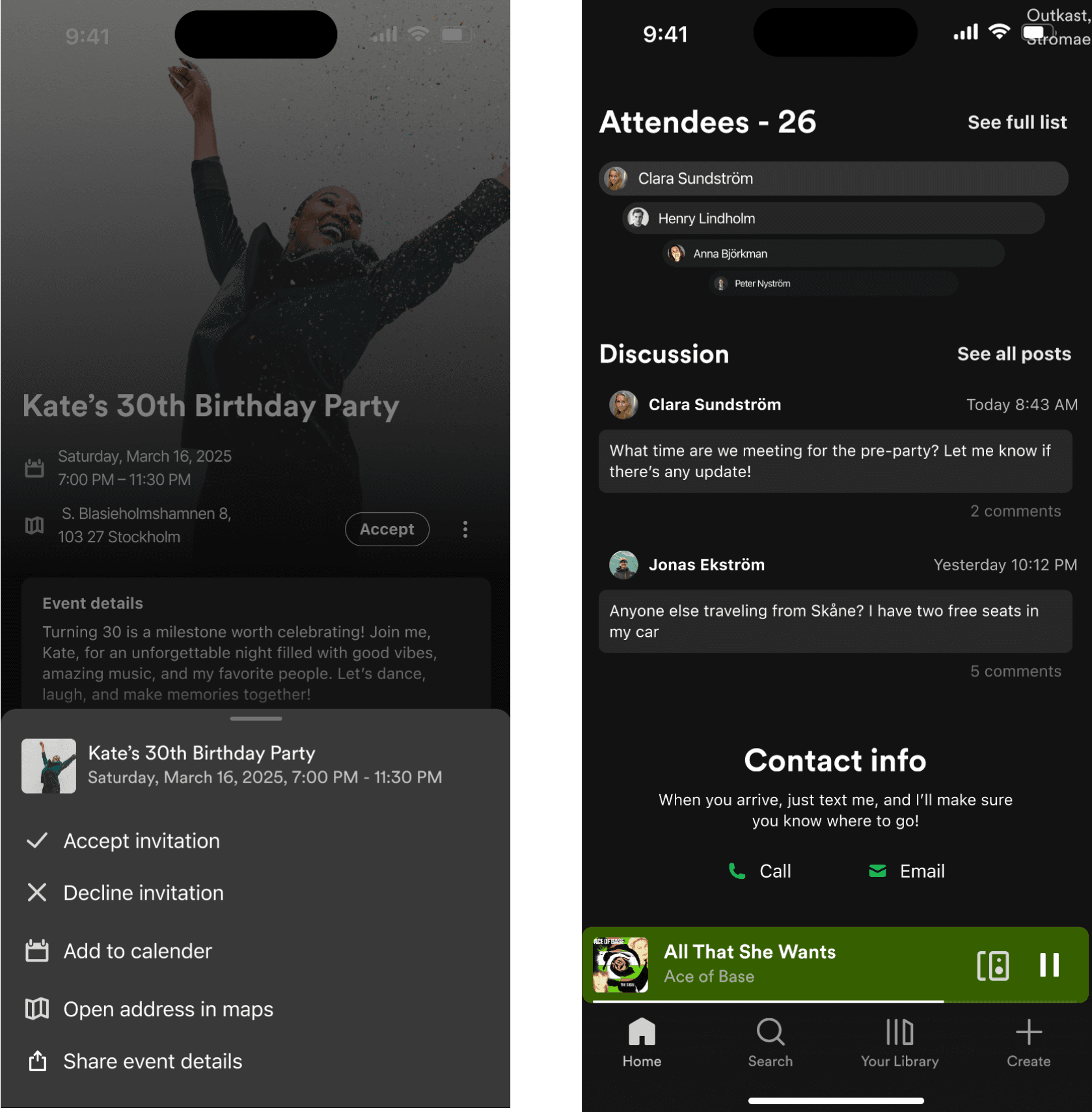Expand discussion via See all posts
Screen dimensions: 1092x1112
click(x=1013, y=354)
